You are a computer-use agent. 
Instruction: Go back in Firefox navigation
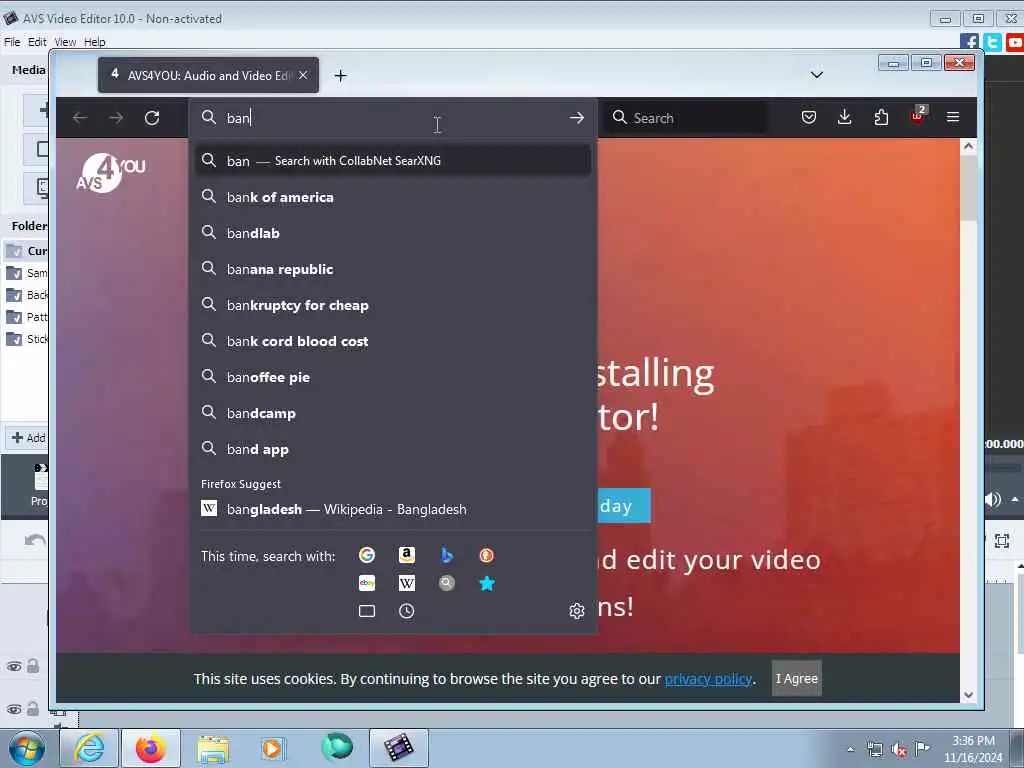[x=80, y=118]
